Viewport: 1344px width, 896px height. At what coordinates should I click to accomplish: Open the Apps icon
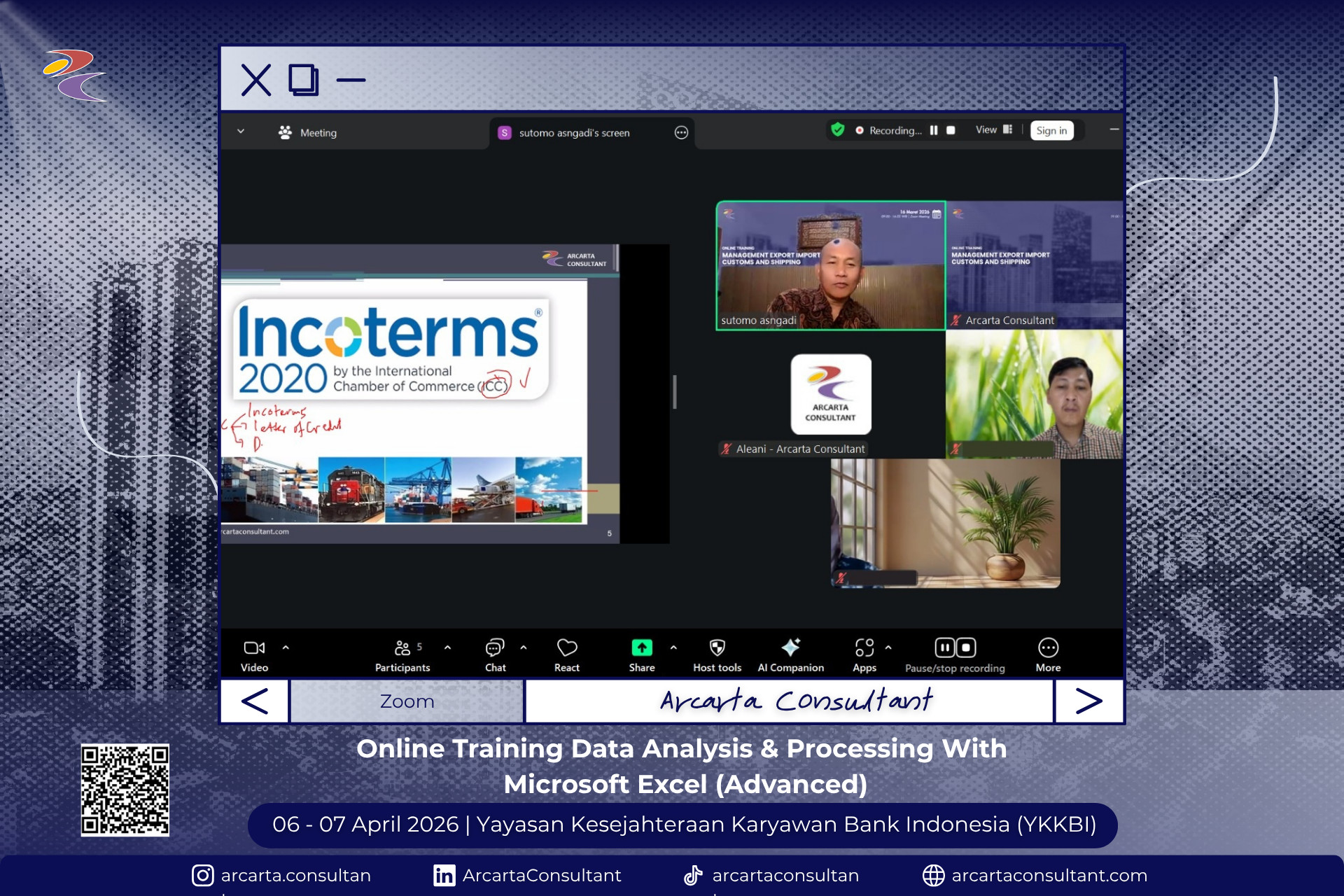coord(864,647)
